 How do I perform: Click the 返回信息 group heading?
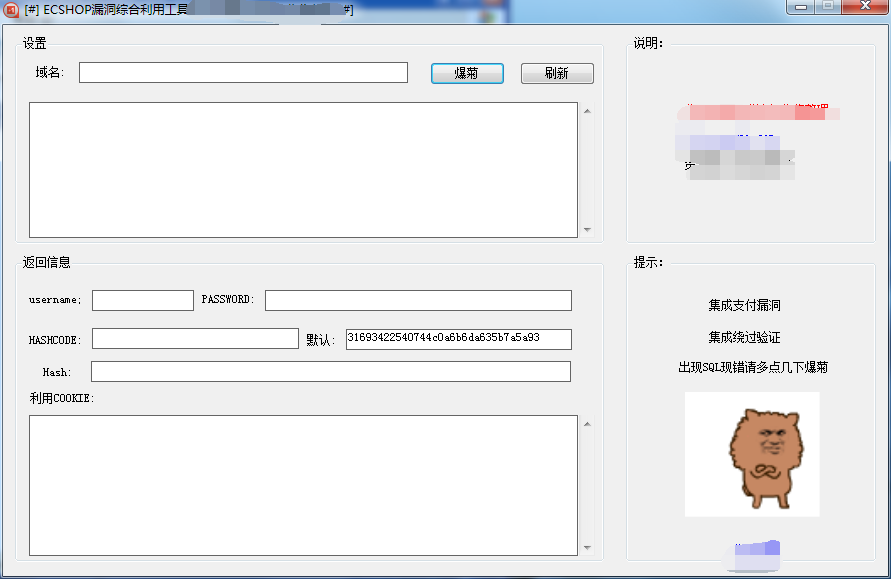tap(47, 262)
